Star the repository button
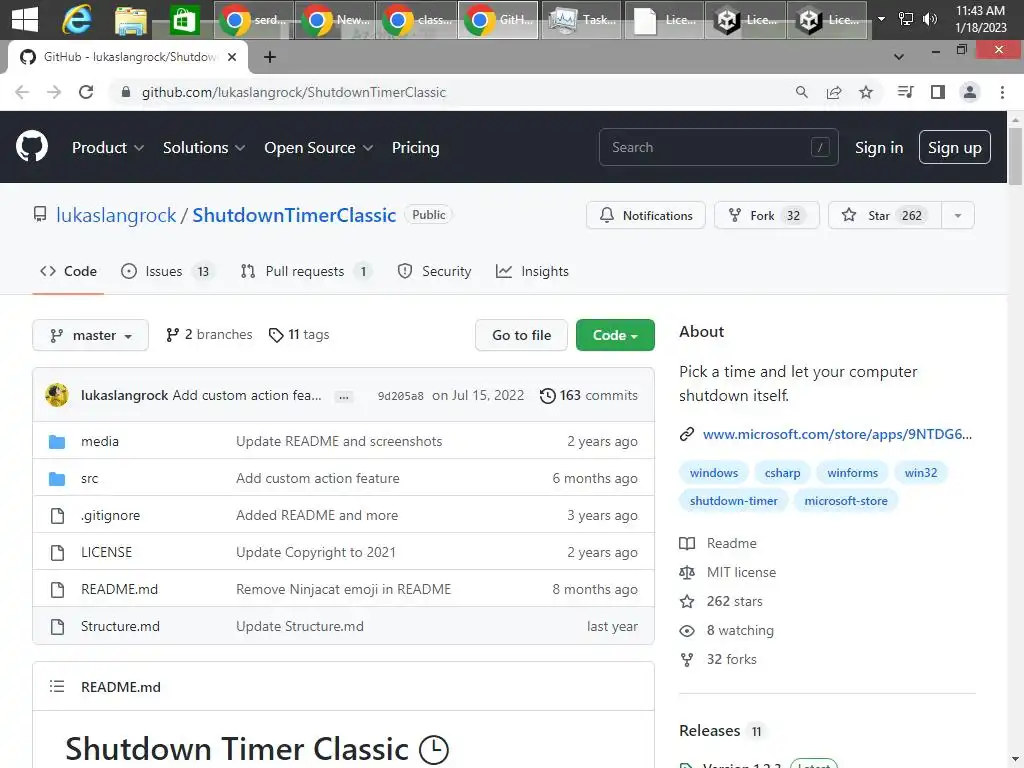The width and height of the screenshot is (1024, 768). tap(885, 216)
